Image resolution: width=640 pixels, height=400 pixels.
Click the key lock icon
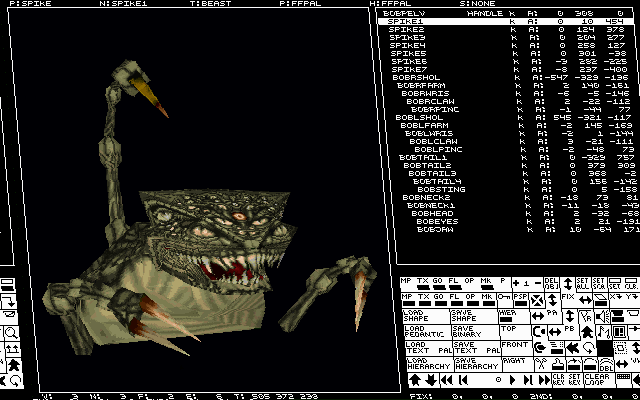505,297
